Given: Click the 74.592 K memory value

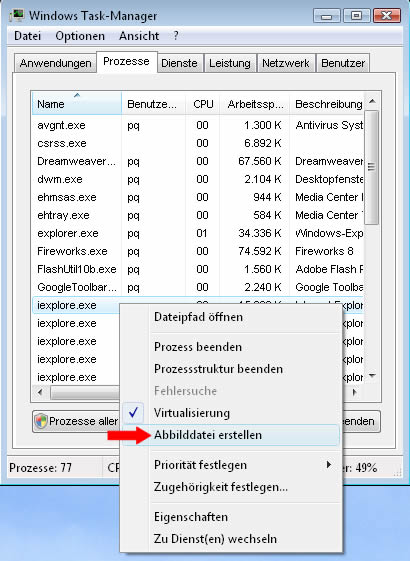Looking at the screenshot, I should click(x=260, y=251).
